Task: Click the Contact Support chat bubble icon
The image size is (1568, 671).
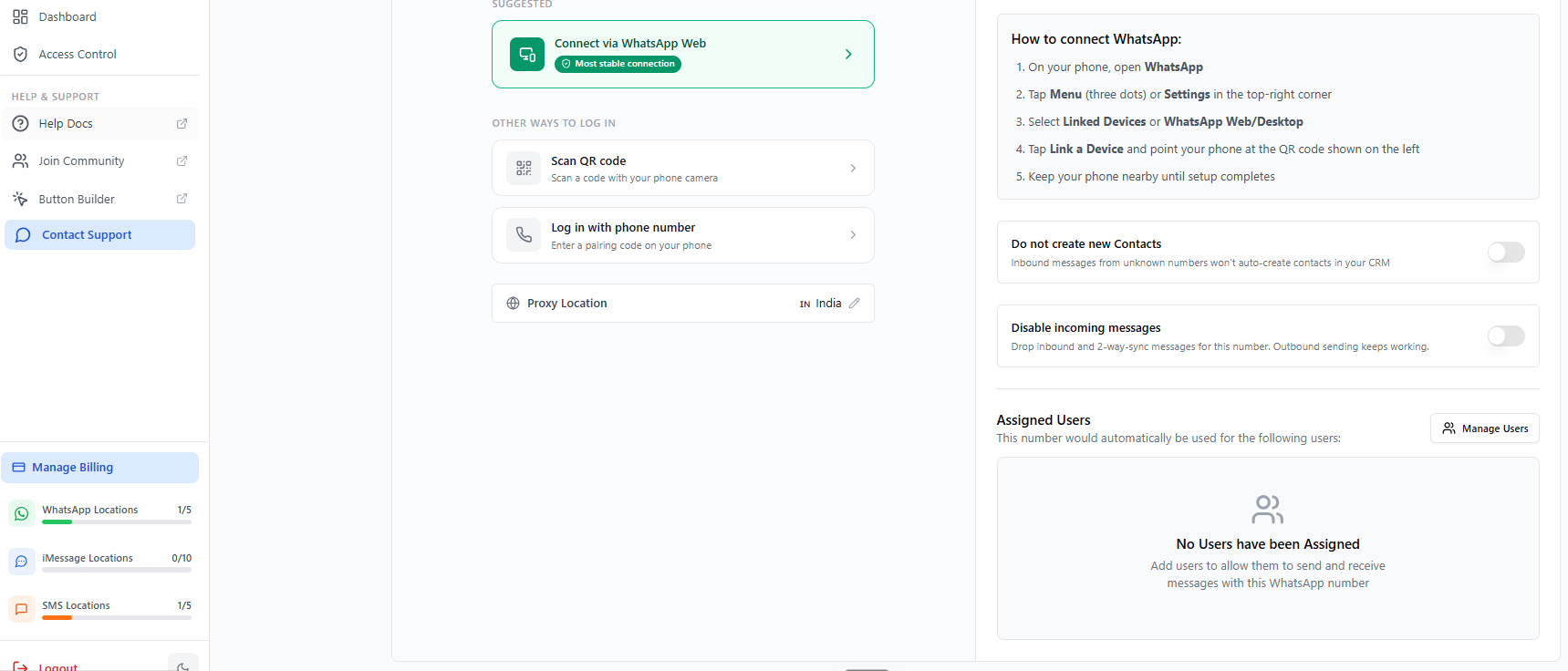Action: 24,234
